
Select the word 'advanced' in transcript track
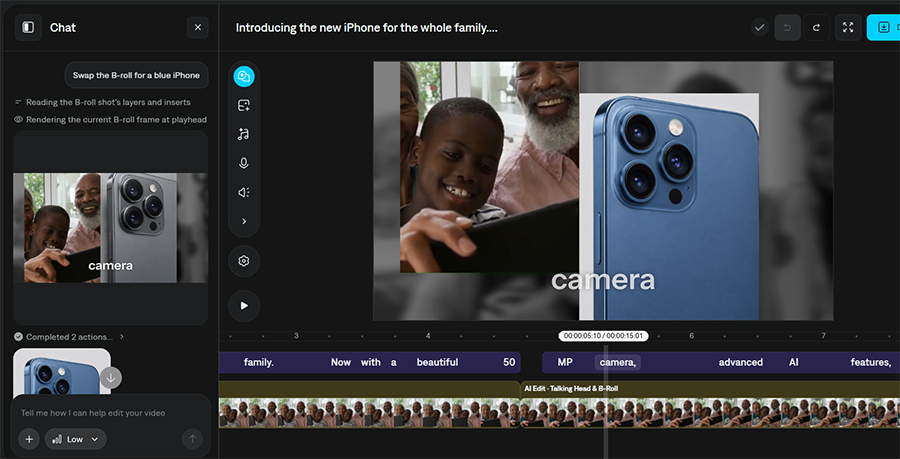(741, 362)
